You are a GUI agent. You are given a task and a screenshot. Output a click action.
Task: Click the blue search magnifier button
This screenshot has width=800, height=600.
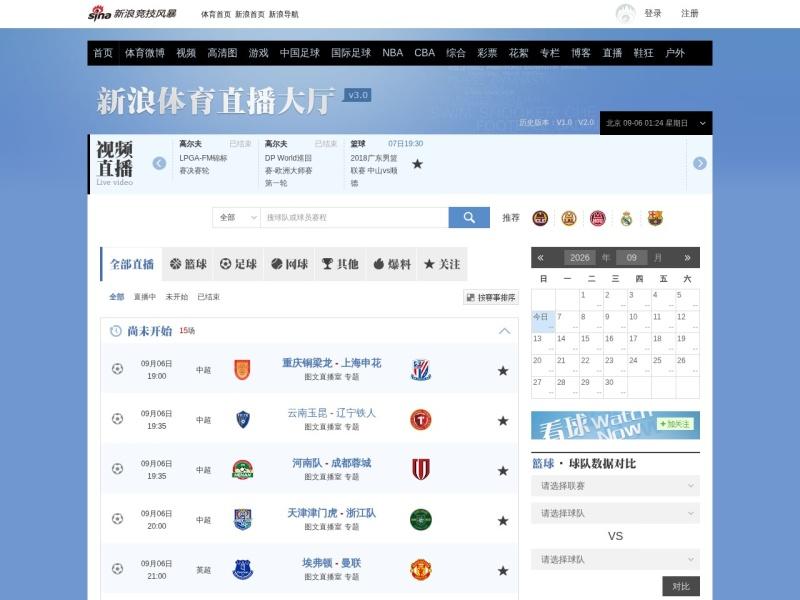click(469, 217)
